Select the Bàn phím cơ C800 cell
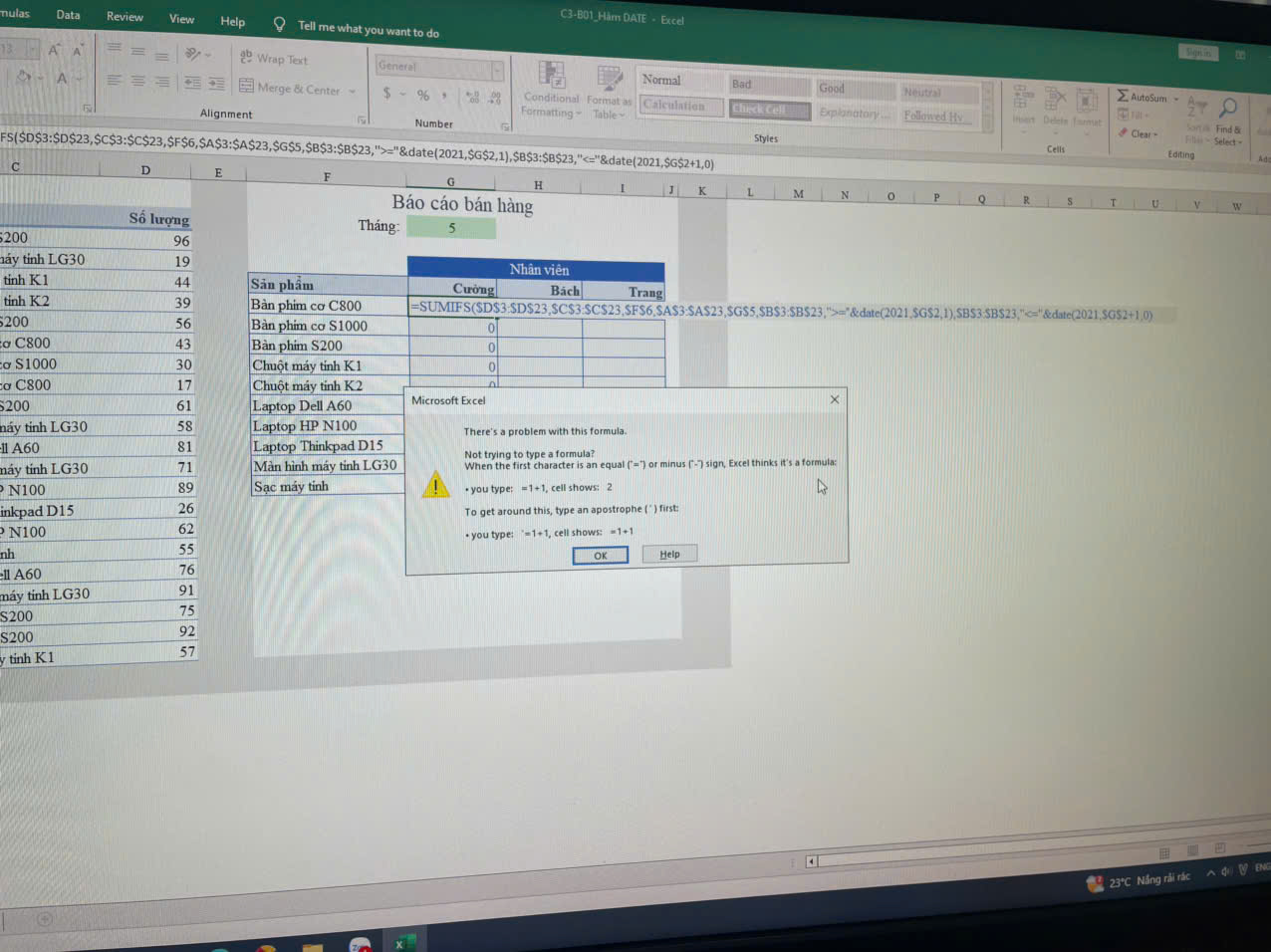The width and height of the screenshot is (1271, 952). coord(329,305)
